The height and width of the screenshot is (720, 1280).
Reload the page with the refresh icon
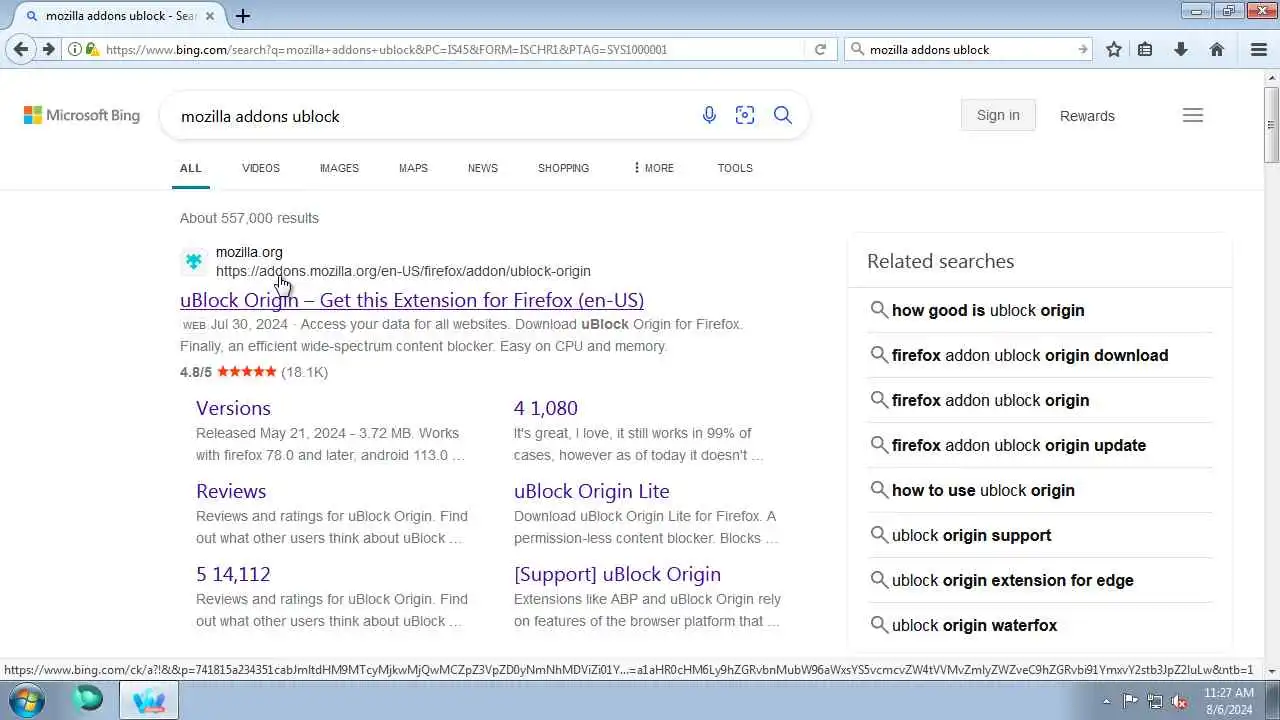[x=820, y=49]
